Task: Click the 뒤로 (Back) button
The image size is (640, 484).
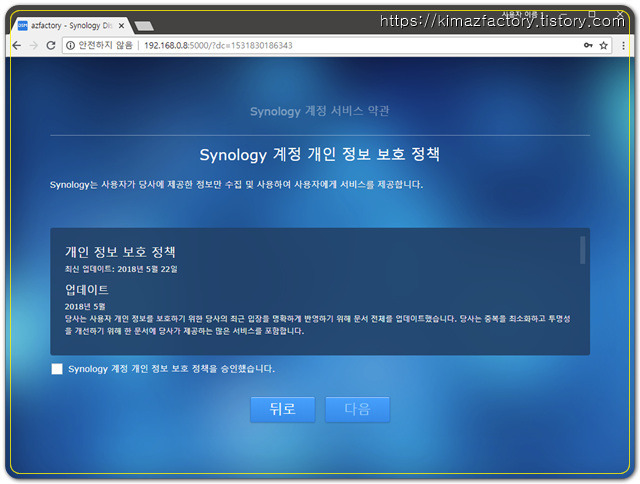Action: click(282, 409)
